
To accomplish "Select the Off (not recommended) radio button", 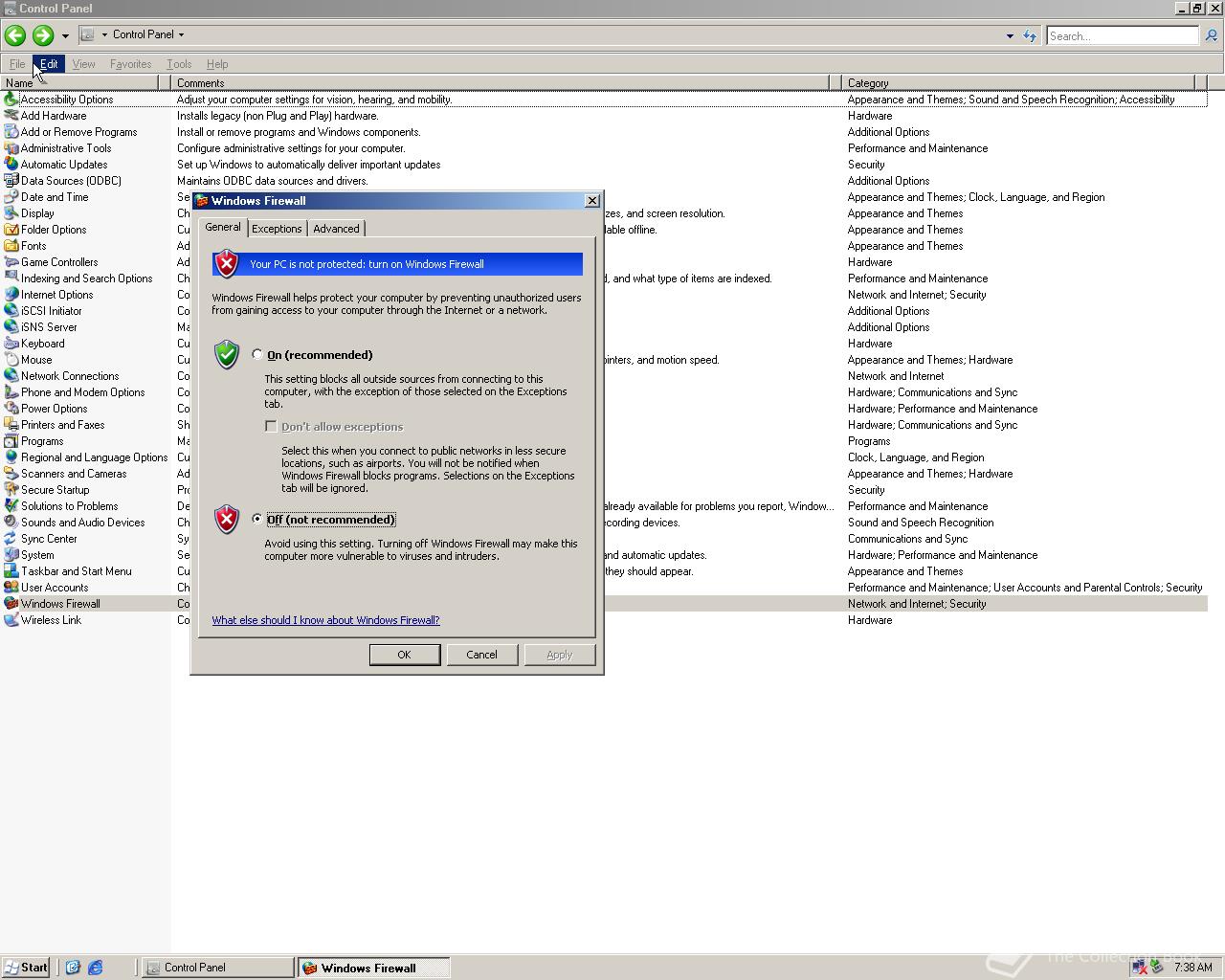I will pyautogui.click(x=256, y=519).
